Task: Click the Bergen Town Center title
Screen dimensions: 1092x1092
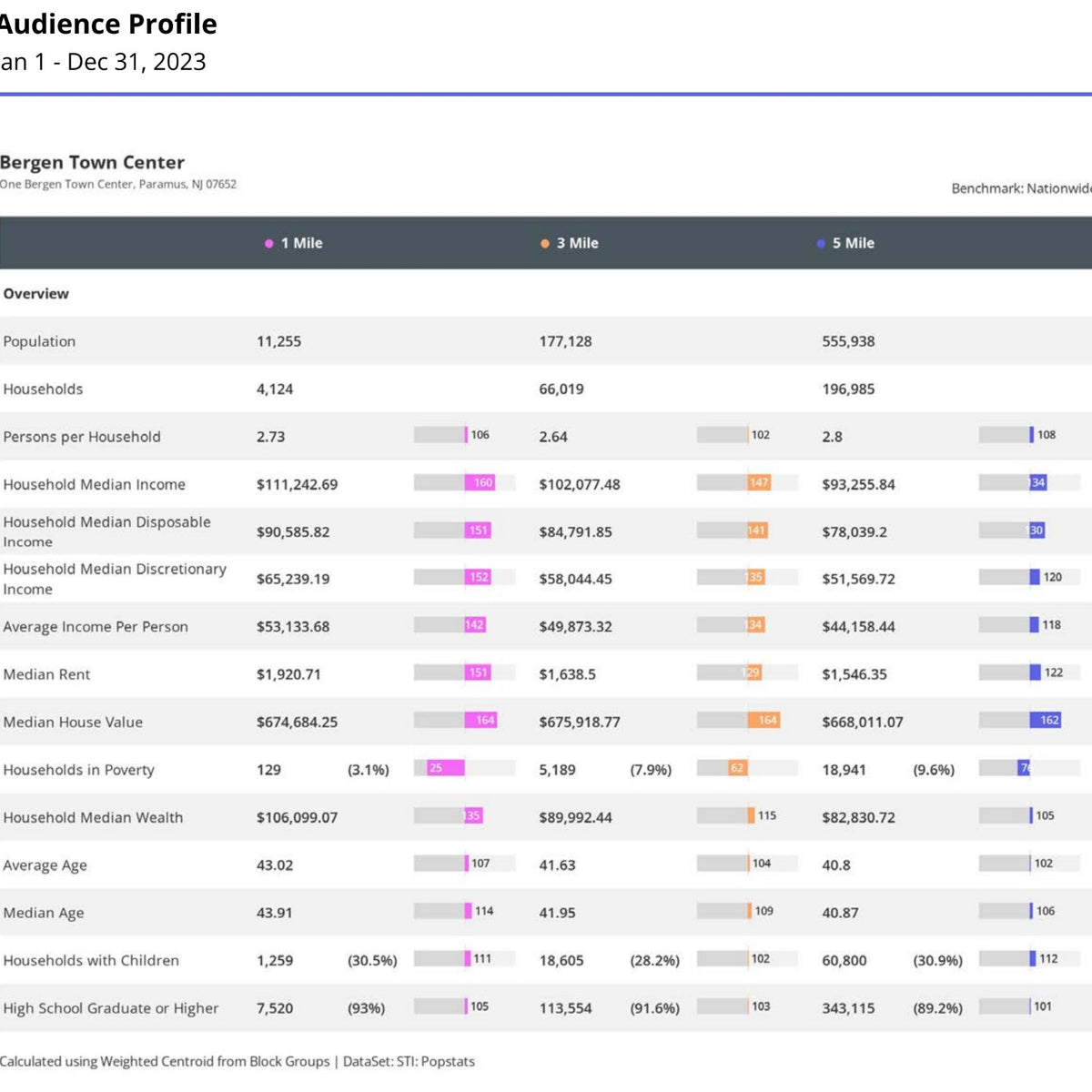Action: click(x=92, y=162)
